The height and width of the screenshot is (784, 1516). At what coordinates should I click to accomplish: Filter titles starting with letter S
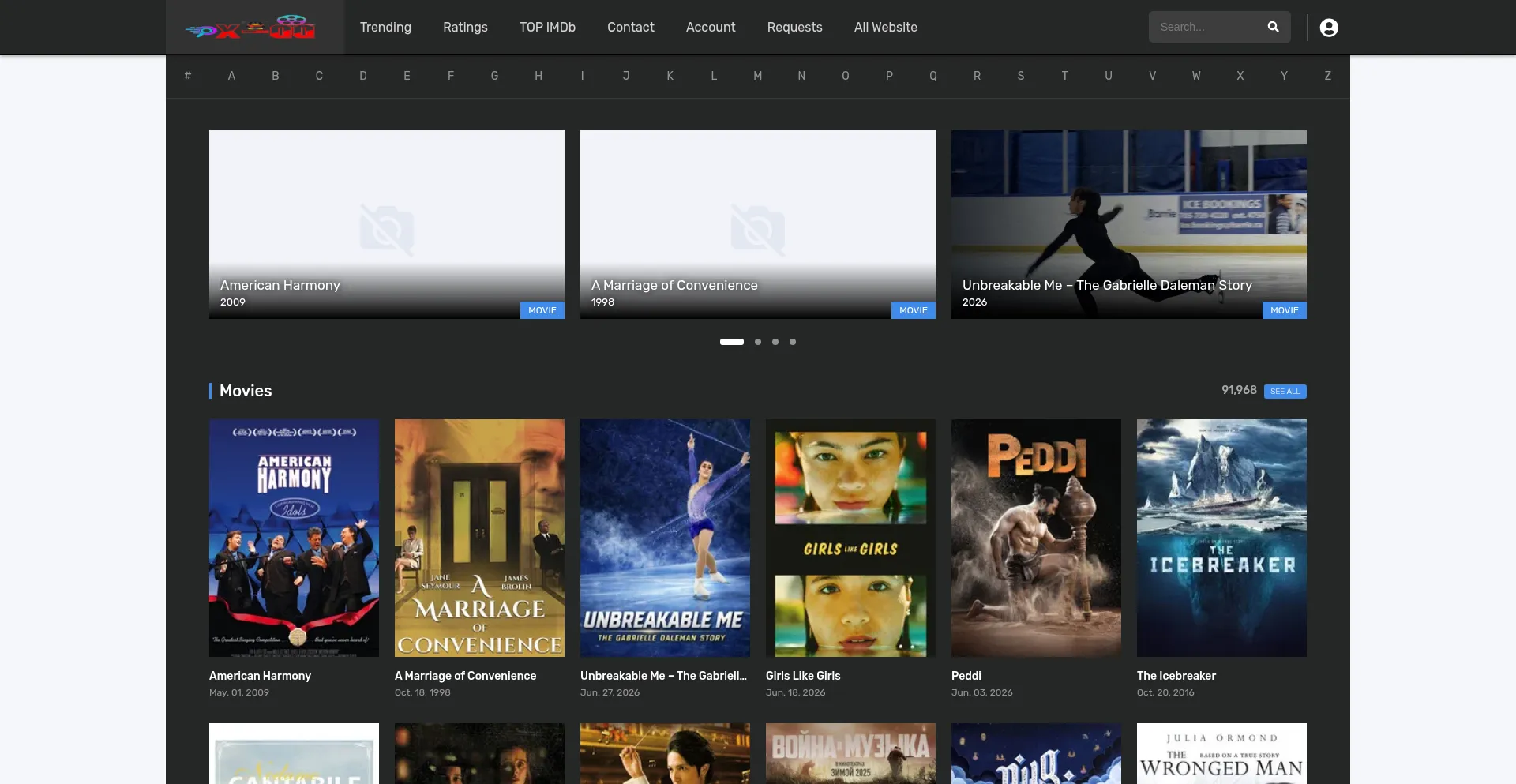(x=1021, y=76)
